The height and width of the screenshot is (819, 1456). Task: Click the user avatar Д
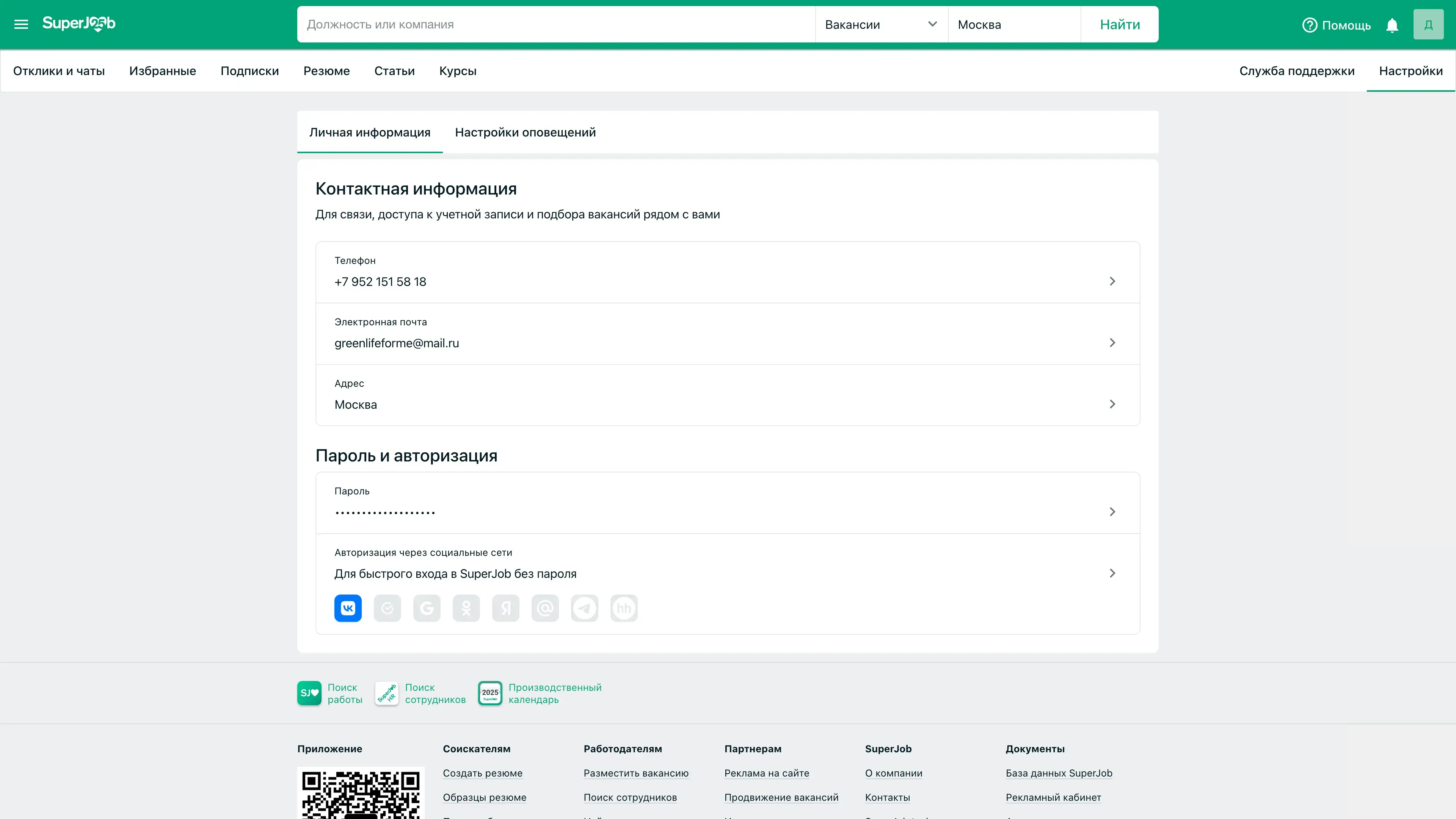click(1428, 24)
